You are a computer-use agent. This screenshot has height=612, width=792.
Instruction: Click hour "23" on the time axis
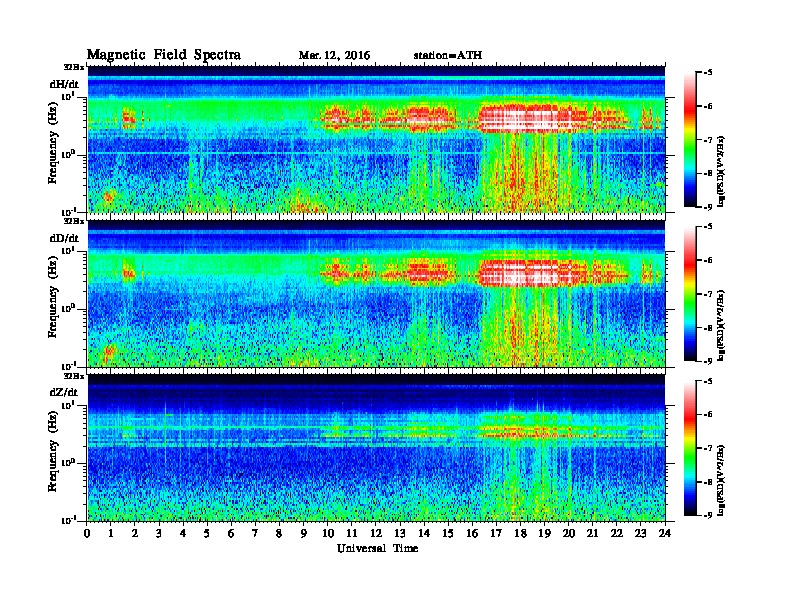coord(641,533)
